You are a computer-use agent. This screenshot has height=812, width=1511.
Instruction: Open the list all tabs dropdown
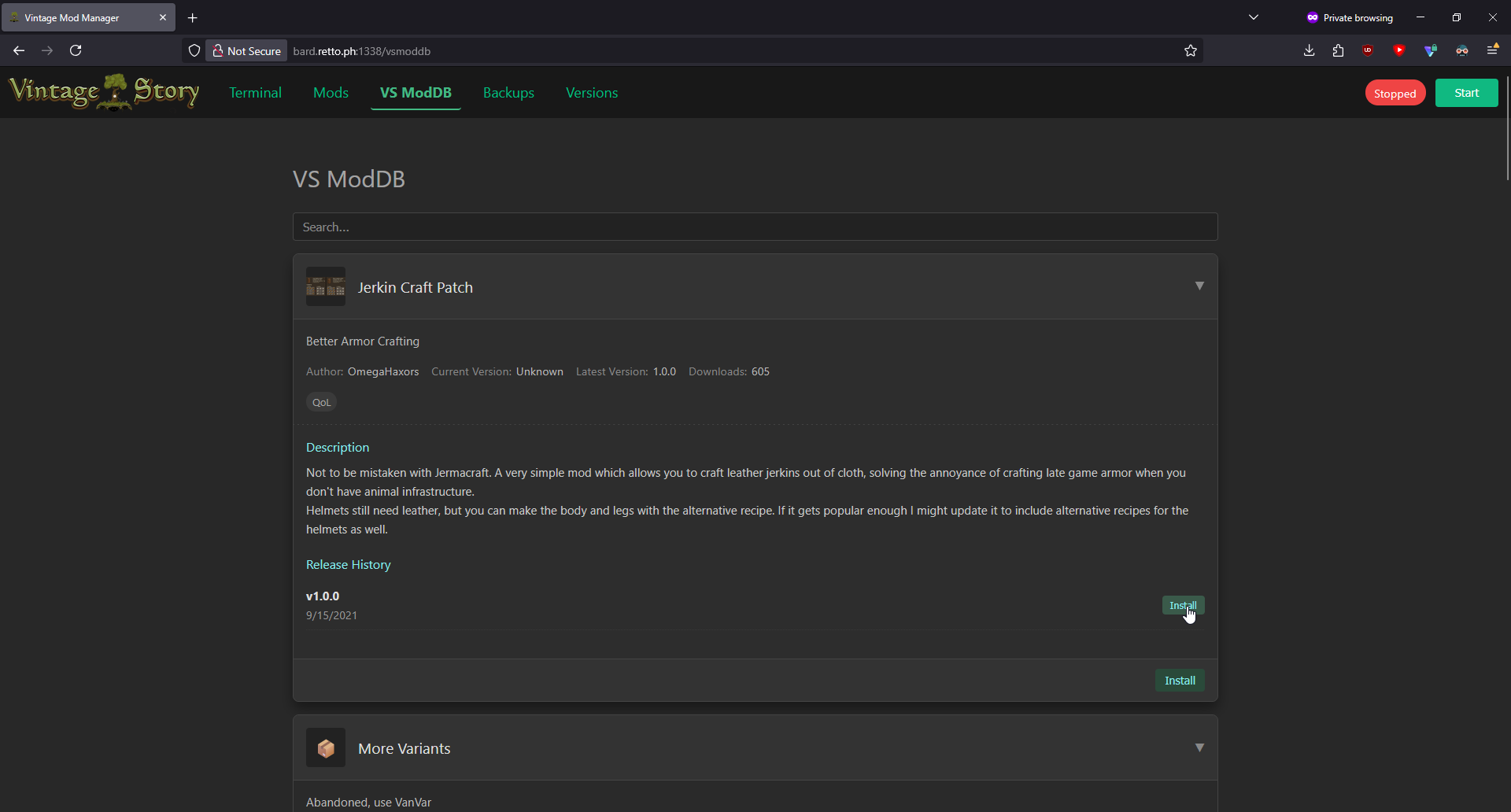coord(1254,17)
